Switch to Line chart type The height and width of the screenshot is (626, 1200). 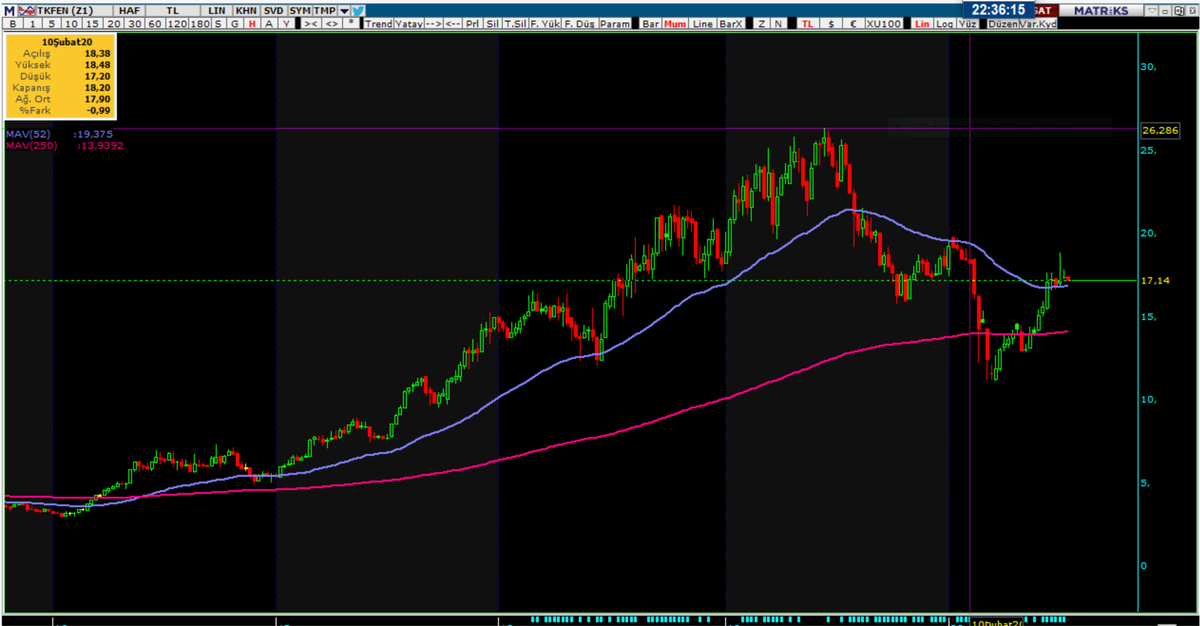pyautogui.click(x=703, y=24)
